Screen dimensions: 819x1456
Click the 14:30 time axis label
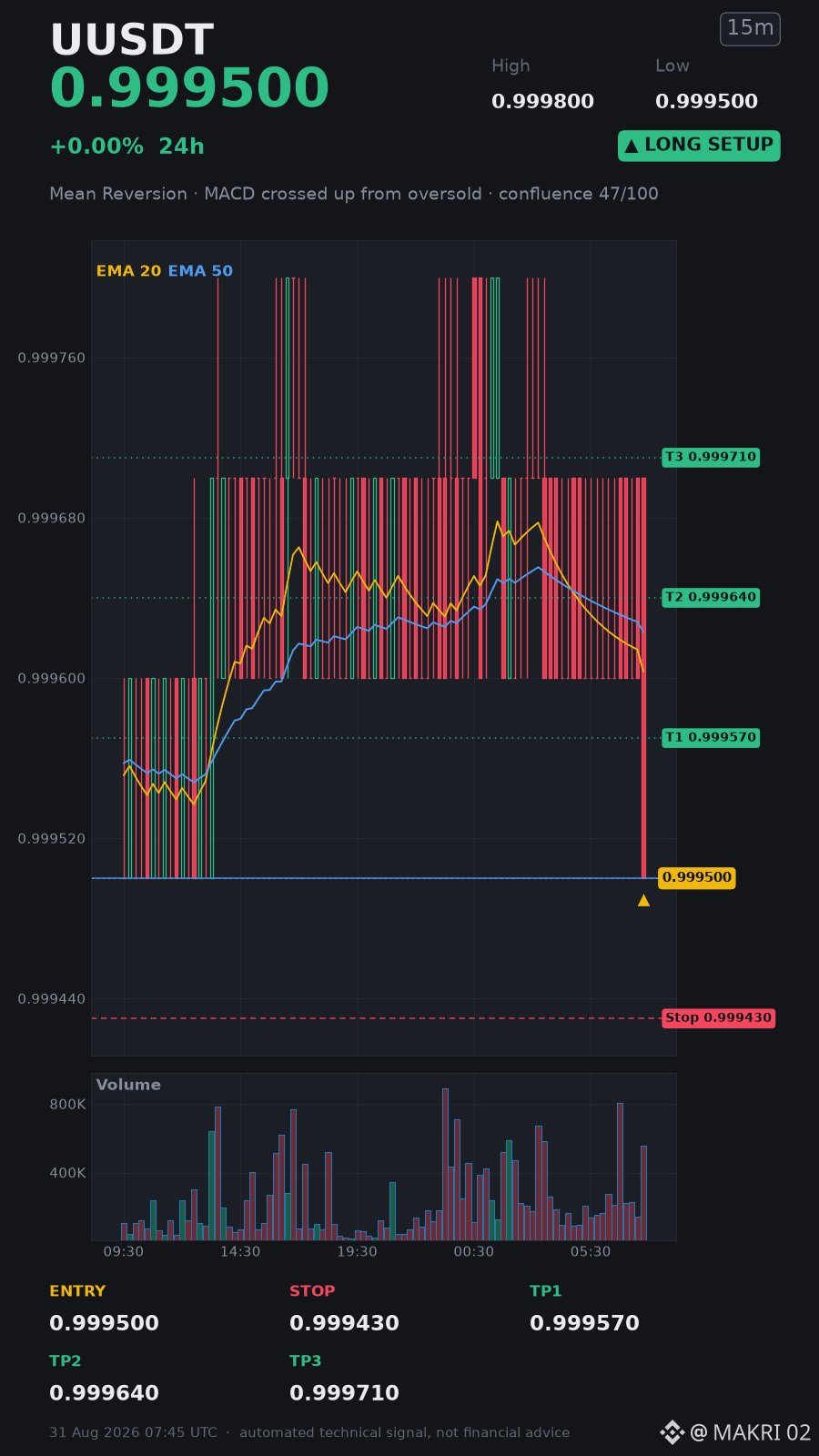pos(240,1252)
